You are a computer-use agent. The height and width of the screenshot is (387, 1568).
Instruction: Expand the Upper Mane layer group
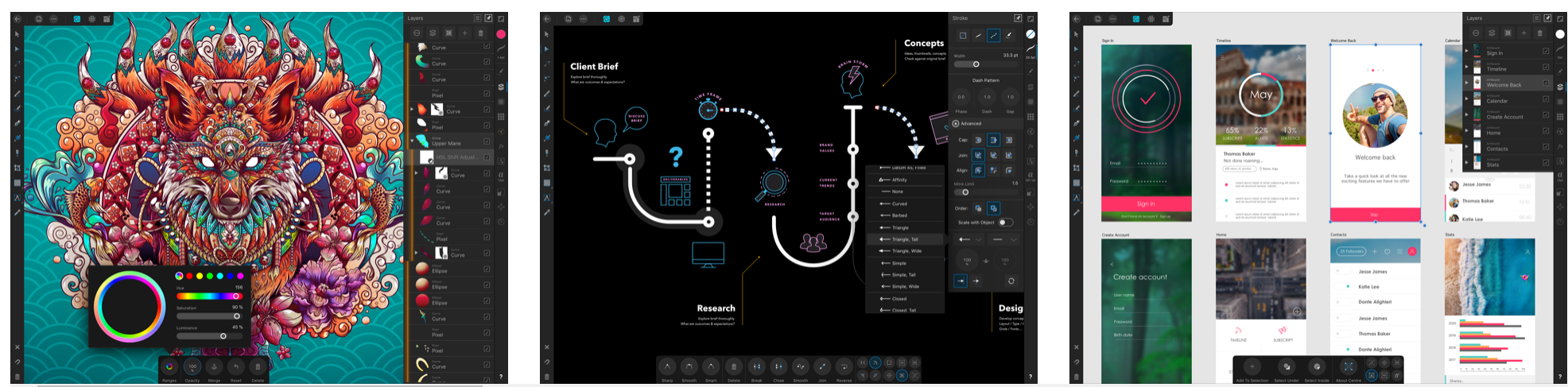pos(412,141)
